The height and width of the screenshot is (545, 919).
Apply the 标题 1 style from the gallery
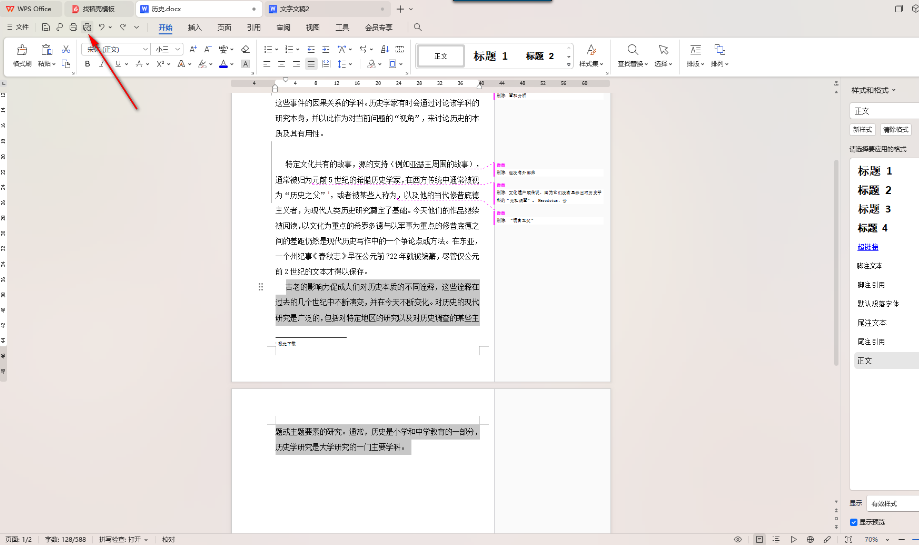(x=491, y=56)
